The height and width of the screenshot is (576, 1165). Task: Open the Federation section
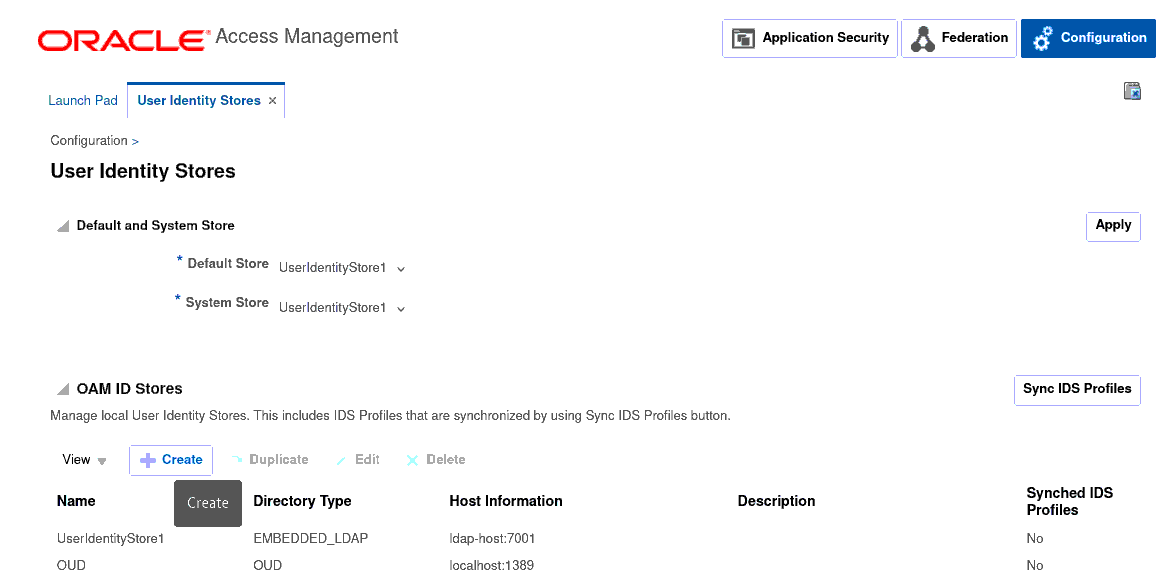click(x=958, y=39)
